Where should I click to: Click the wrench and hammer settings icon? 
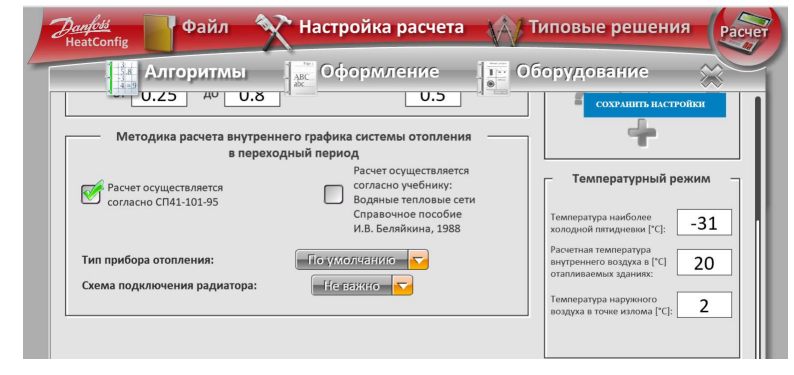point(275,32)
